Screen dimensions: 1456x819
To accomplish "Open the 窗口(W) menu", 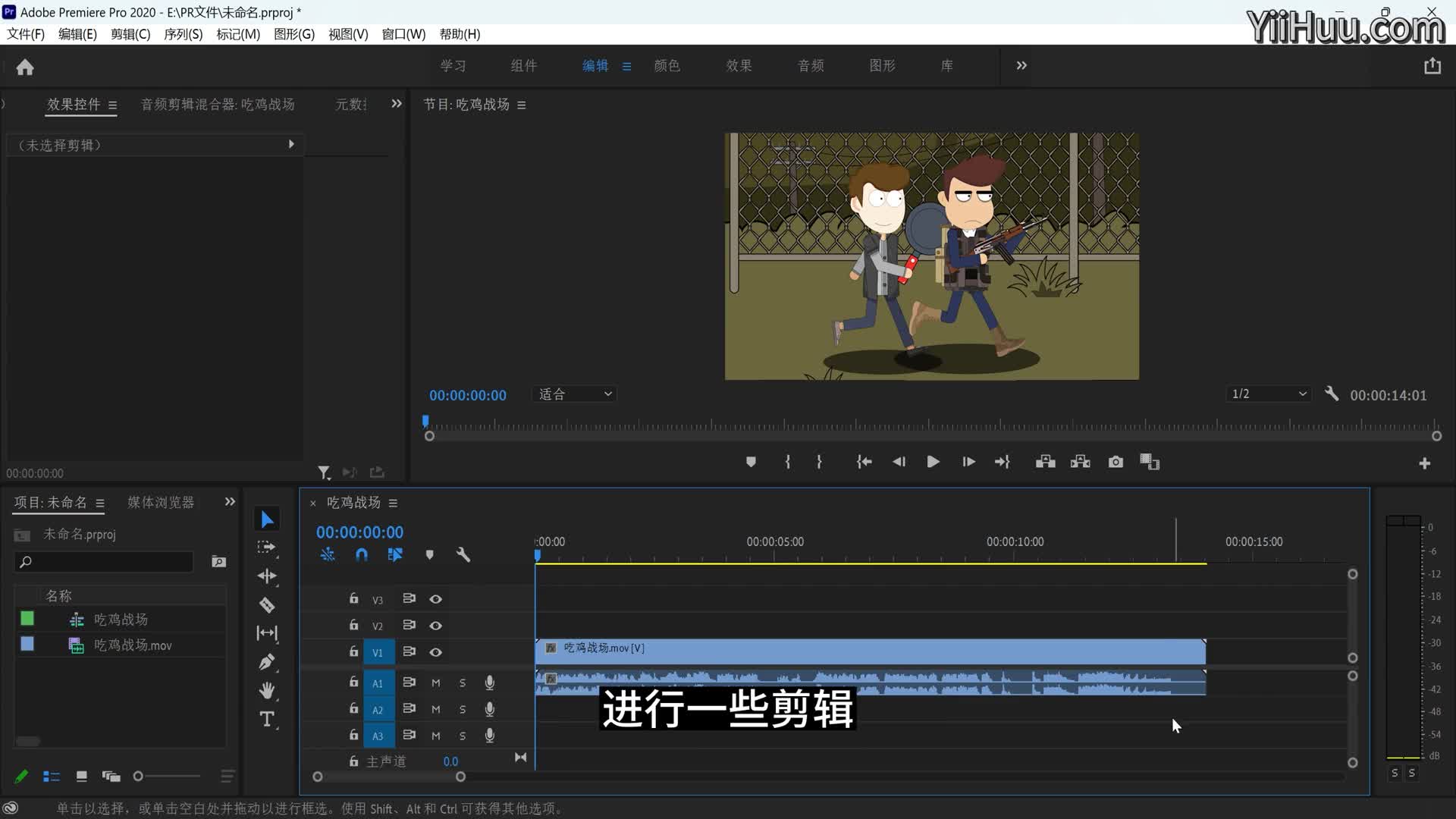I will 403,34.
